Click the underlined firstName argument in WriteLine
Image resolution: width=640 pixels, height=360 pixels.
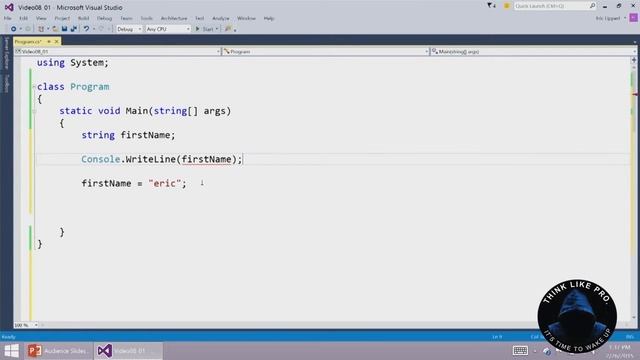click(207, 159)
